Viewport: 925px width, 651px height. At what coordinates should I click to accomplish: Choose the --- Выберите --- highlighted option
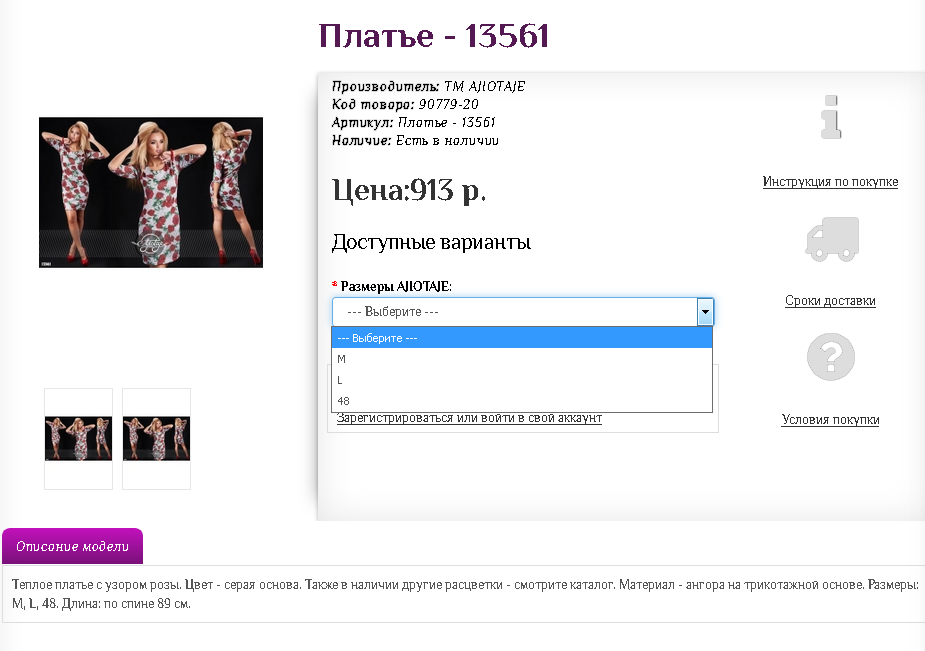coord(522,338)
